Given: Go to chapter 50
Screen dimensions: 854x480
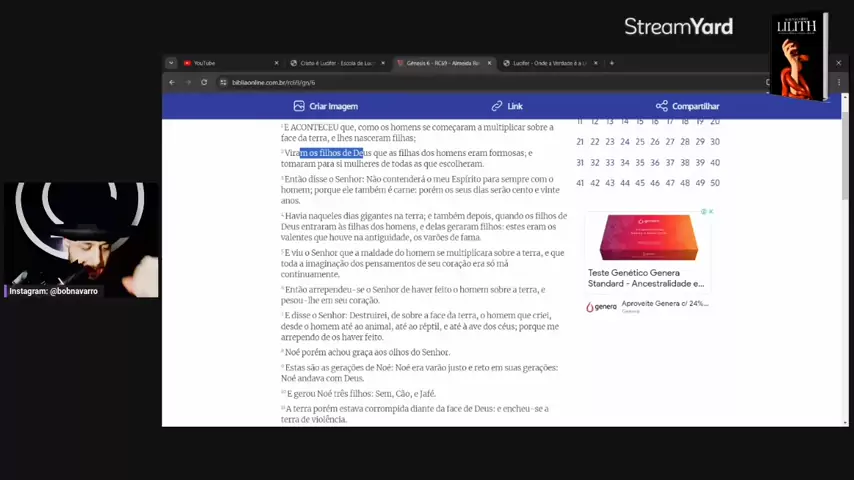Looking at the screenshot, I should (x=715, y=183).
